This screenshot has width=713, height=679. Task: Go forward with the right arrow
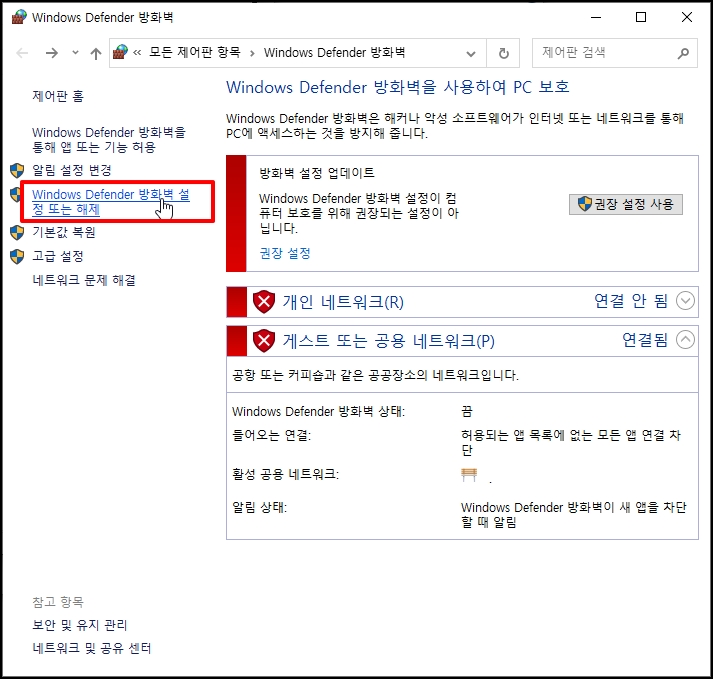[52, 53]
